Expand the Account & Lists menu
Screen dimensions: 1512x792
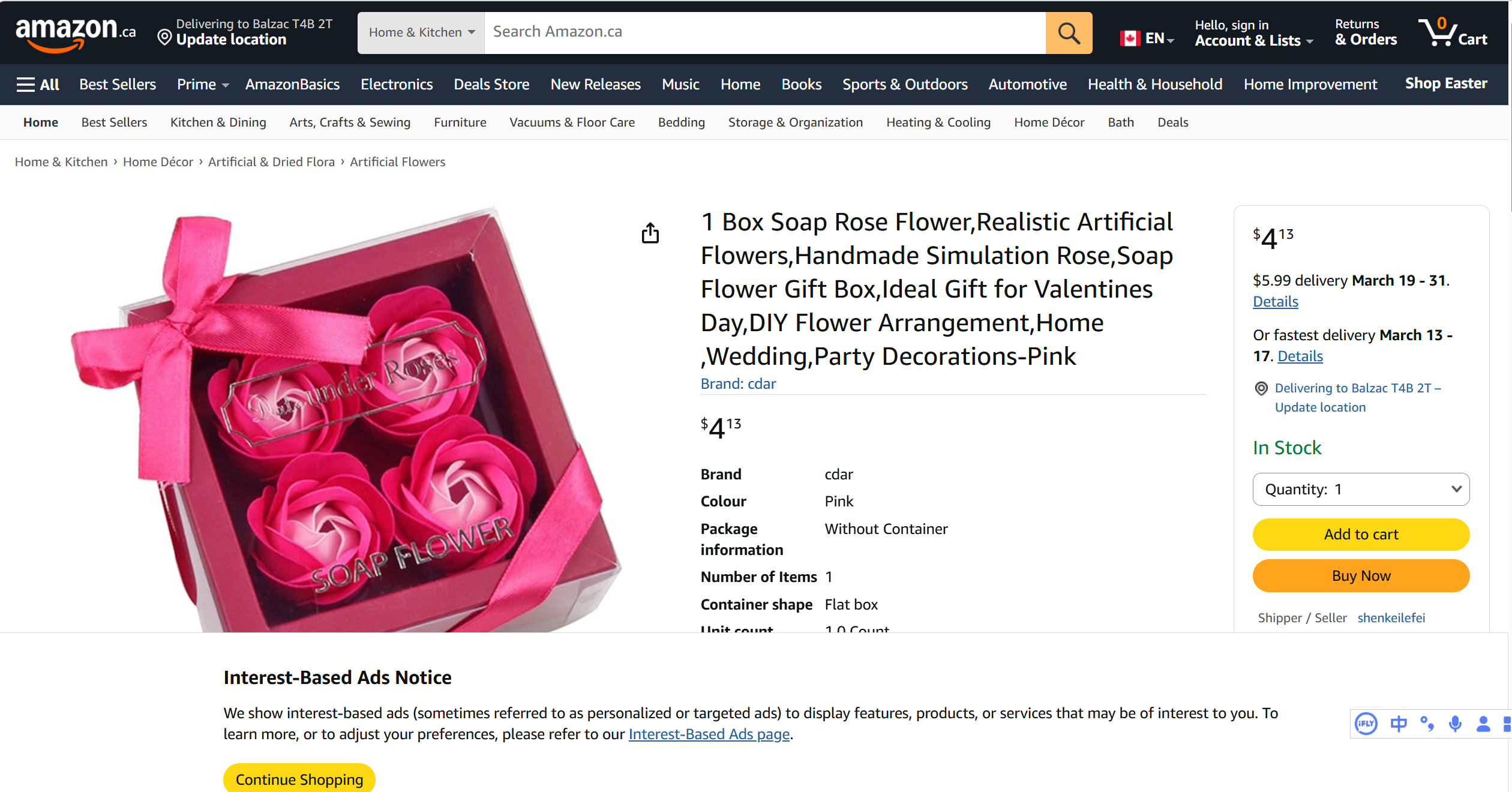(x=1254, y=33)
